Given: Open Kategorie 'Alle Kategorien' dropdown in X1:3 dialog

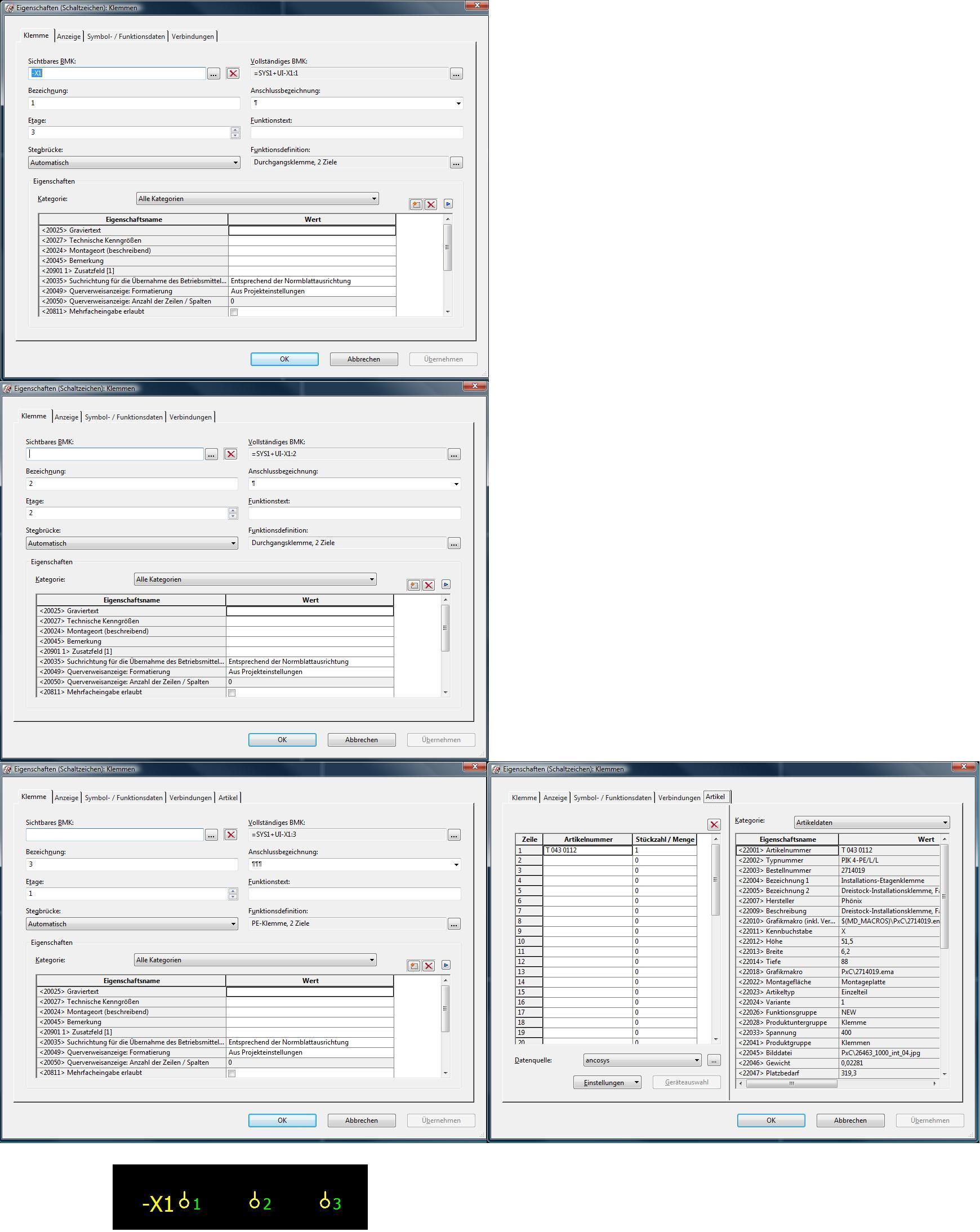Looking at the screenshot, I should [x=255, y=960].
